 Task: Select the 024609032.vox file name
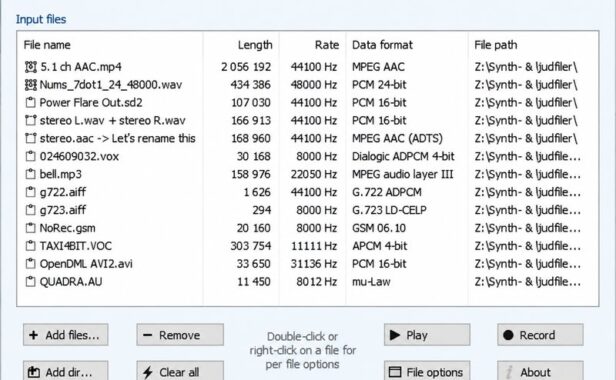tap(79, 156)
